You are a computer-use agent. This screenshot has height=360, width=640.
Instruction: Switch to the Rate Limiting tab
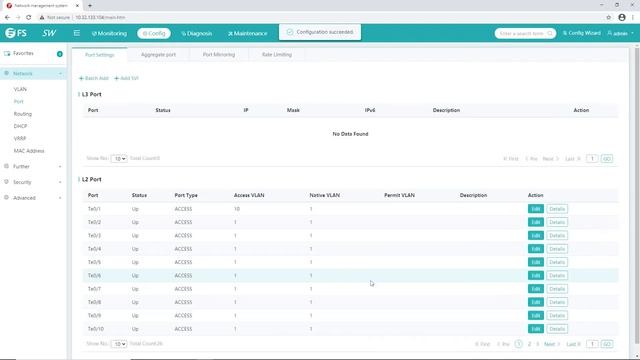click(277, 55)
